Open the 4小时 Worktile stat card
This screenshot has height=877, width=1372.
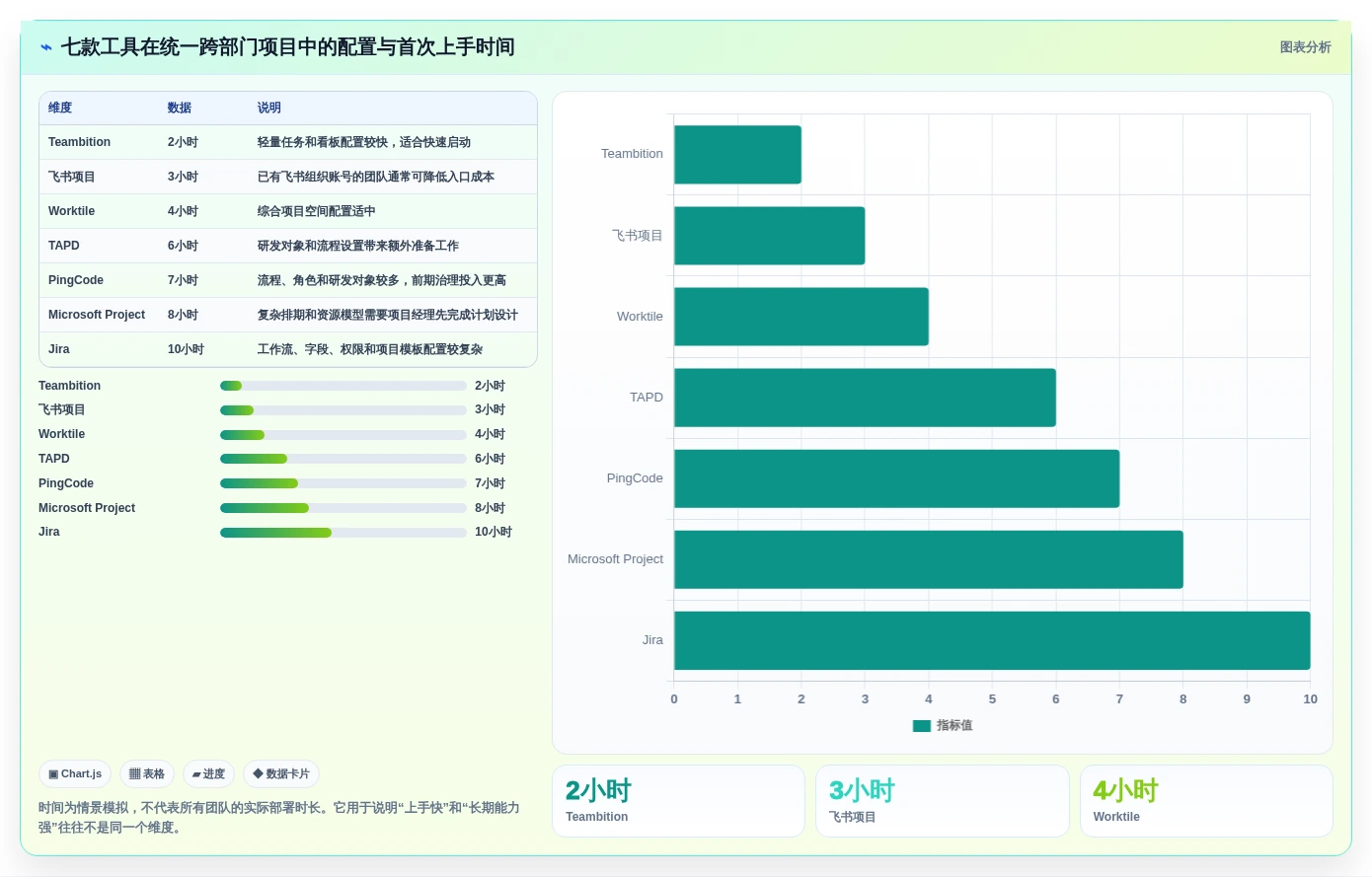point(1206,801)
